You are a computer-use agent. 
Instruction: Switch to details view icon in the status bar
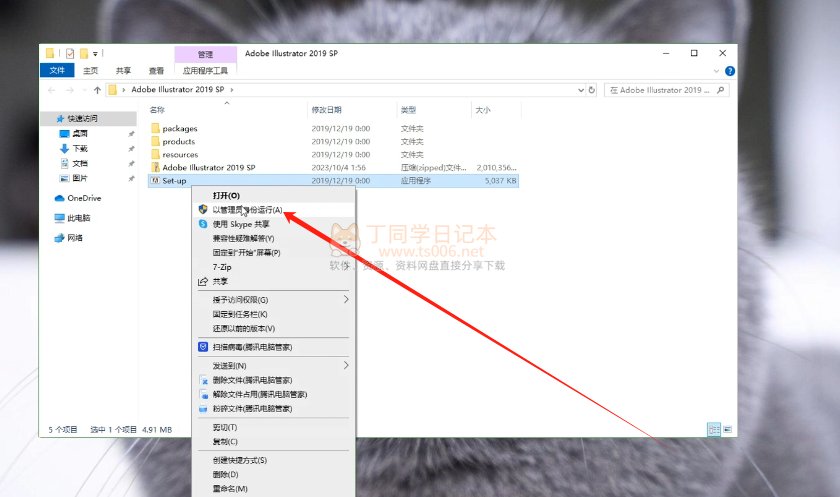tap(714, 430)
